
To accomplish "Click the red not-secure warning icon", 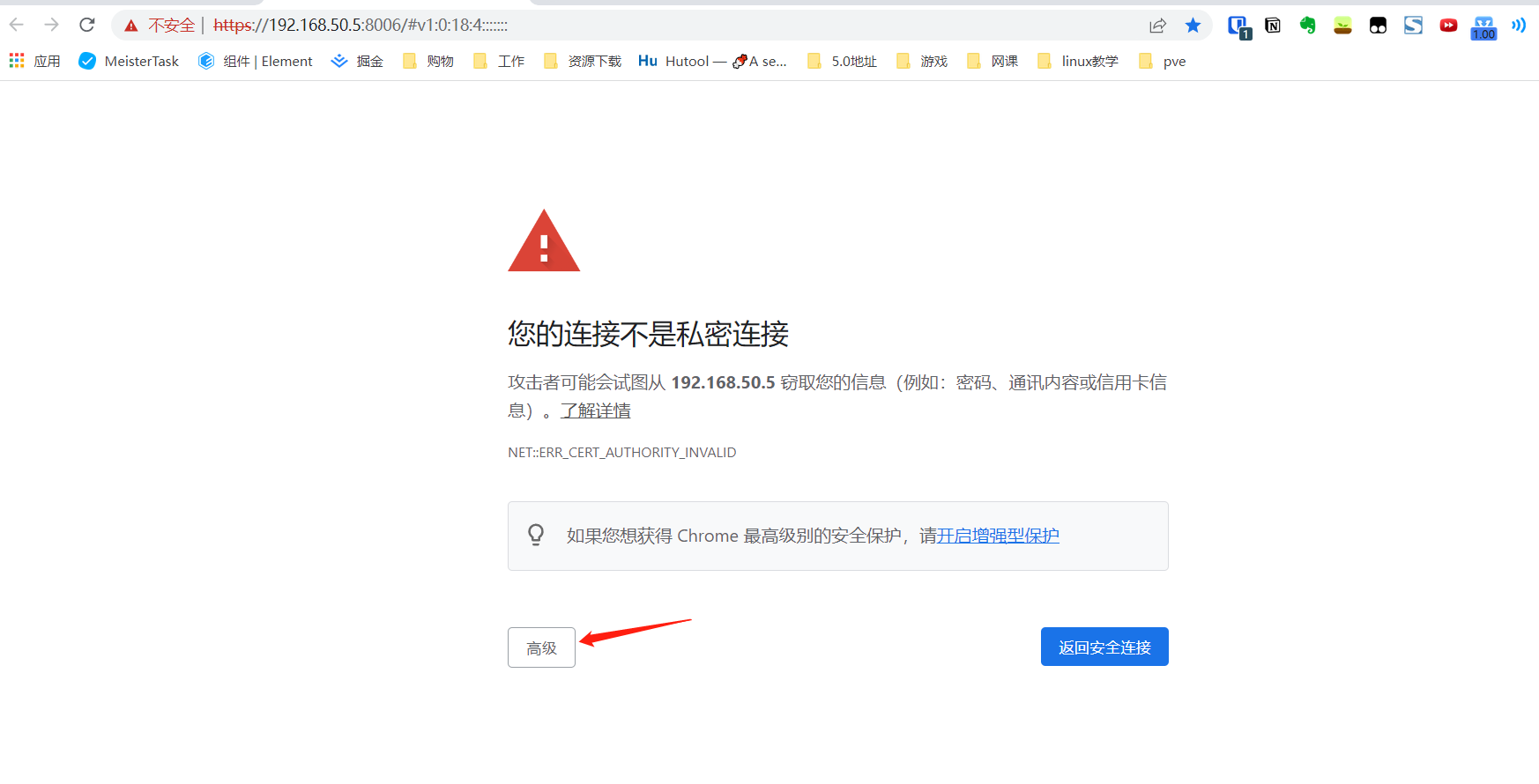I will tap(131, 26).
